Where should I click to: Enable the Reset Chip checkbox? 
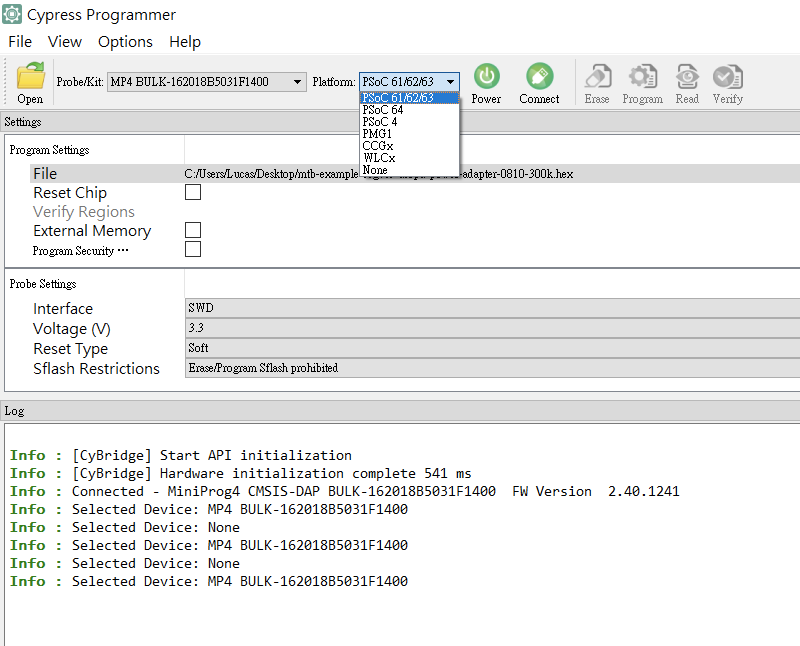(x=193, y=192)
